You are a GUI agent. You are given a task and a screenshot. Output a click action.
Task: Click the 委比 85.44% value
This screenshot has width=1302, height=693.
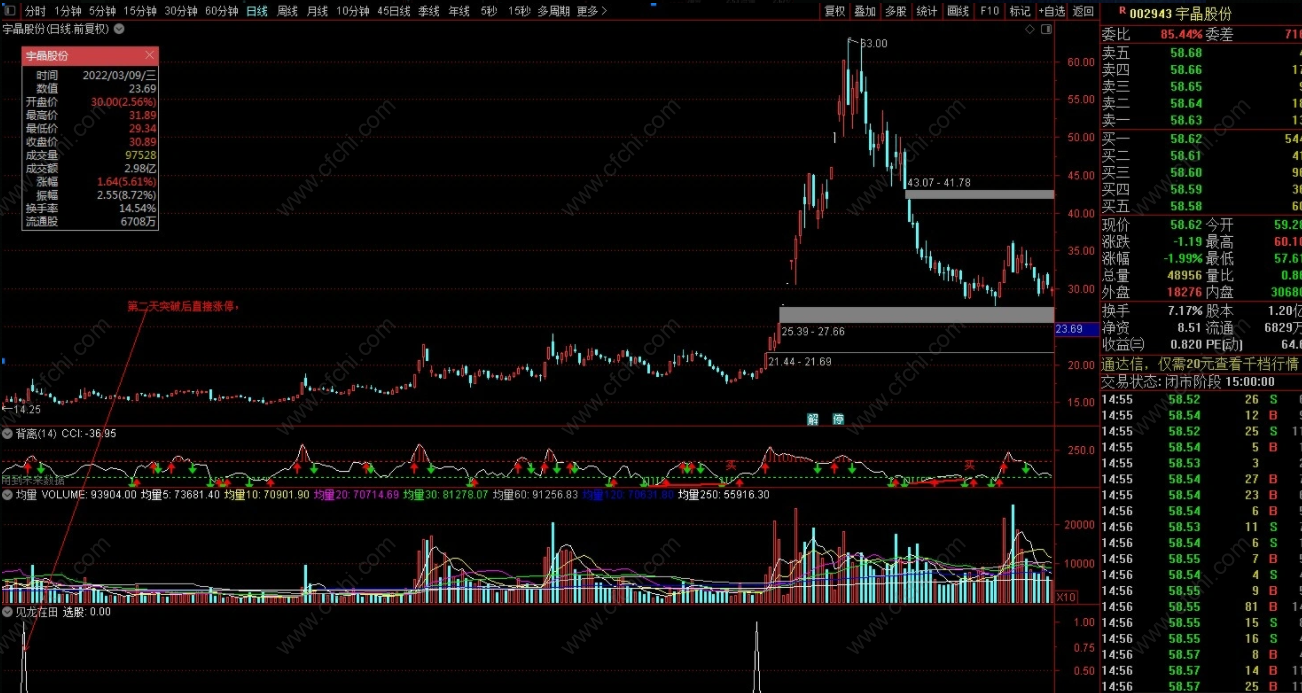point(1180,34)
